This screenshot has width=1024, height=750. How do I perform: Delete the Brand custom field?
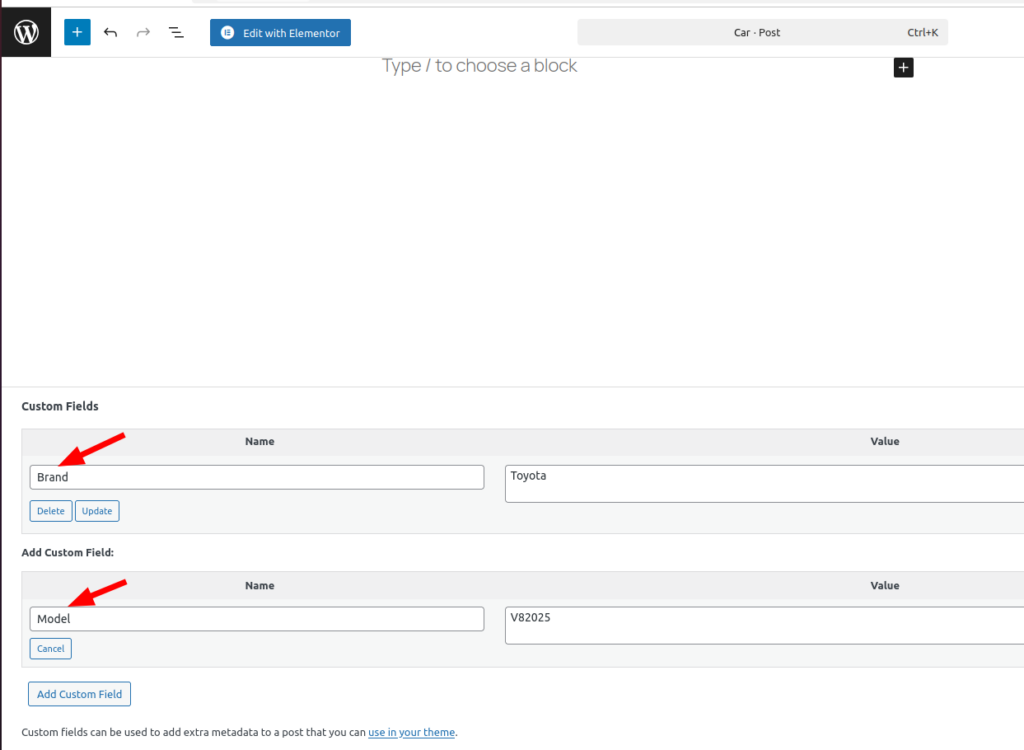coord(51,511)
